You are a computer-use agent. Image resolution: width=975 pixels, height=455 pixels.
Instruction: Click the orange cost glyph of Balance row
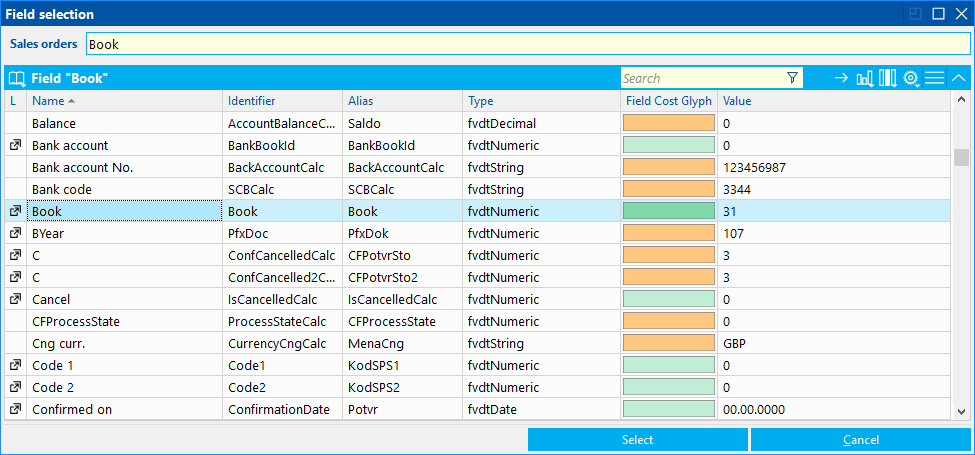[668, 123]
